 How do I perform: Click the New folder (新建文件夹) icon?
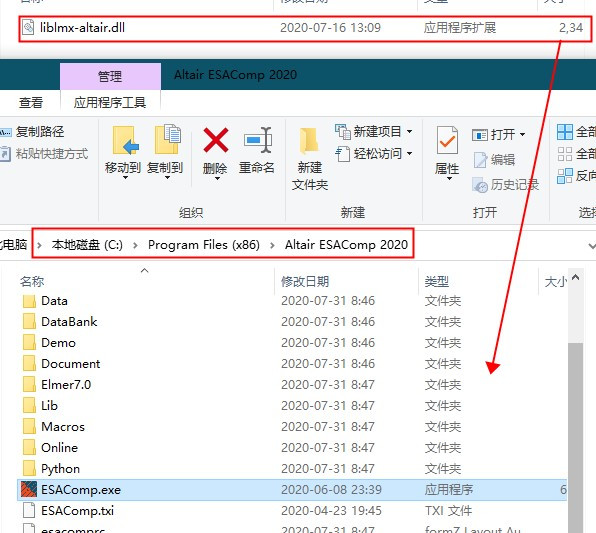click(309, 141)
